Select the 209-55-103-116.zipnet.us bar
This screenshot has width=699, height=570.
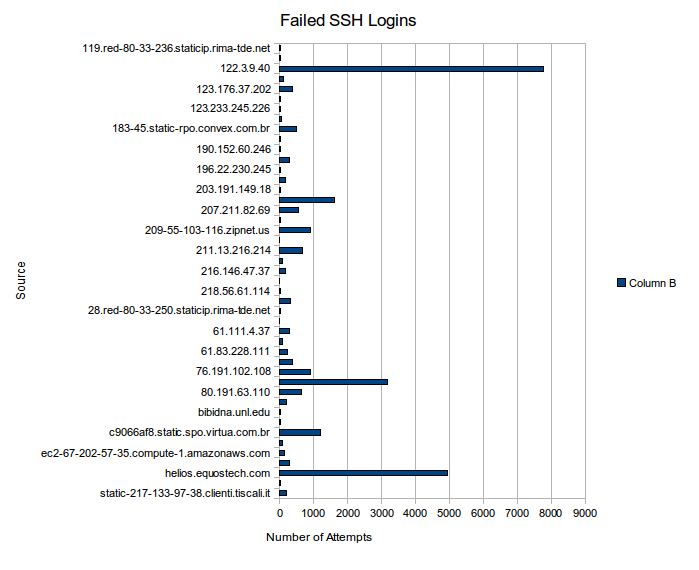(295, 230)
